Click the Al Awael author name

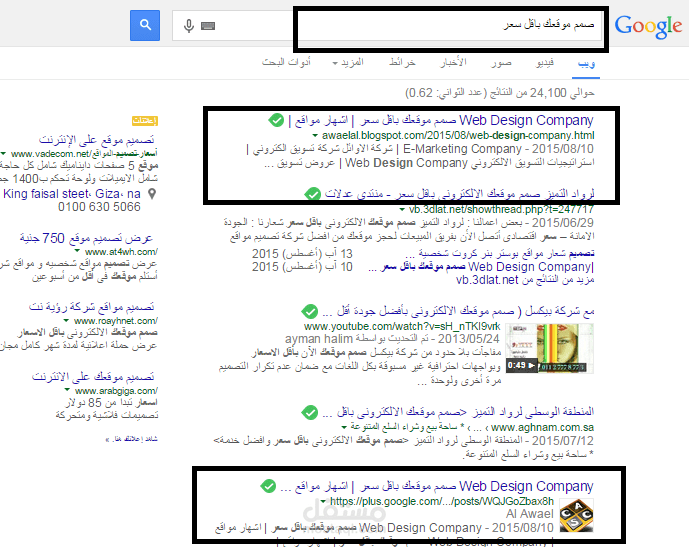click(x=530, y=514)
